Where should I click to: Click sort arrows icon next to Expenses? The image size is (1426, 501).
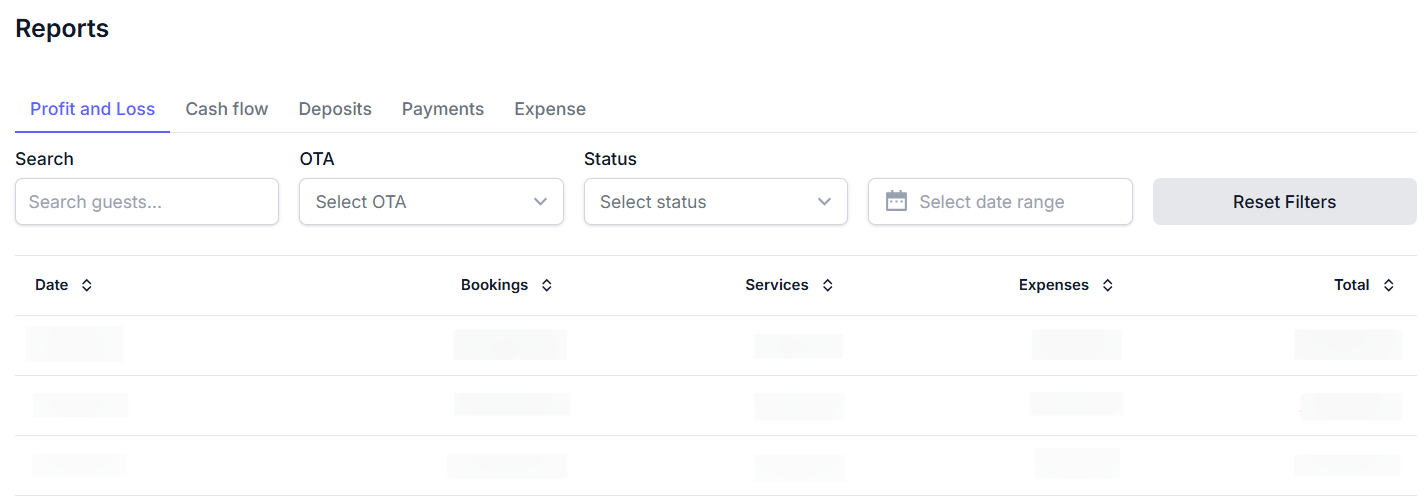coord(1108,285)
